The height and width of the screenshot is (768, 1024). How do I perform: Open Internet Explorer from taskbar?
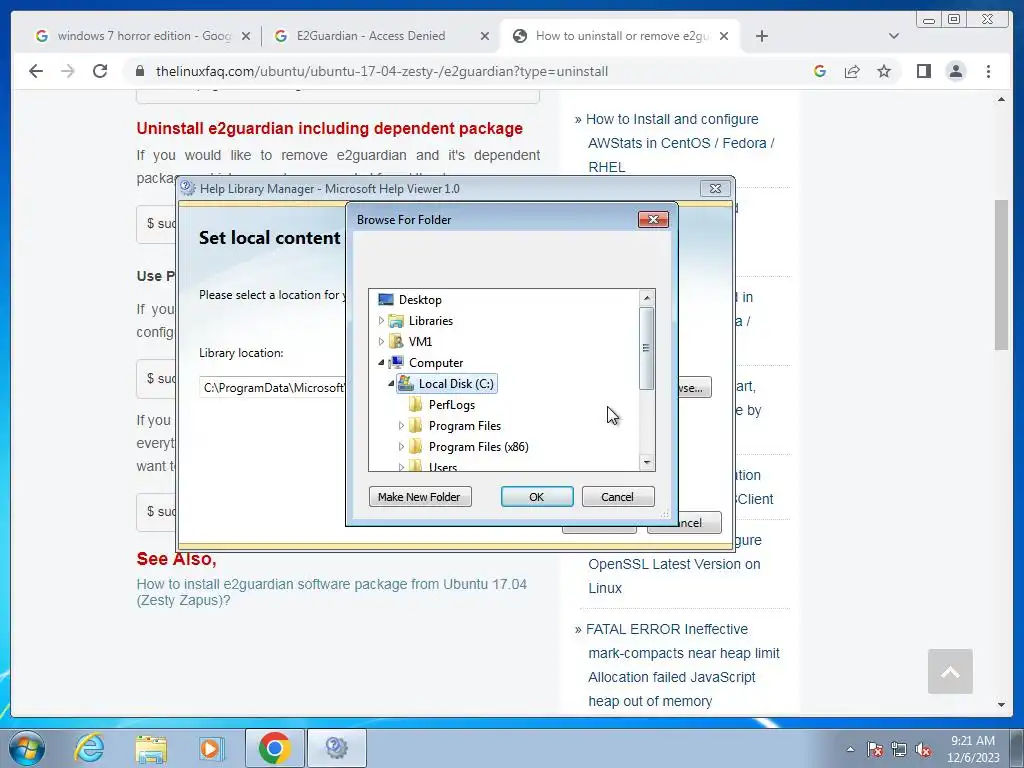pos(89,748)
